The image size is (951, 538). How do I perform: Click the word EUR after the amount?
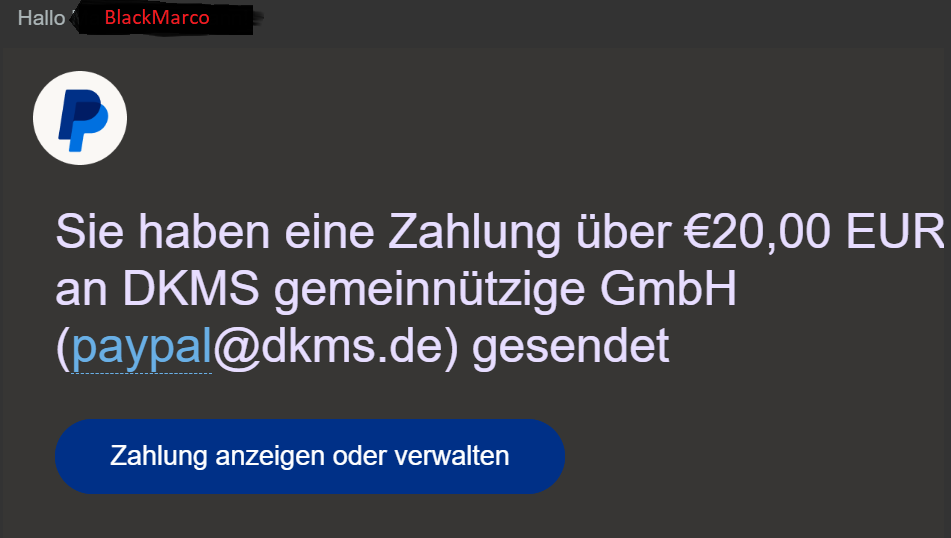[895, 232]
